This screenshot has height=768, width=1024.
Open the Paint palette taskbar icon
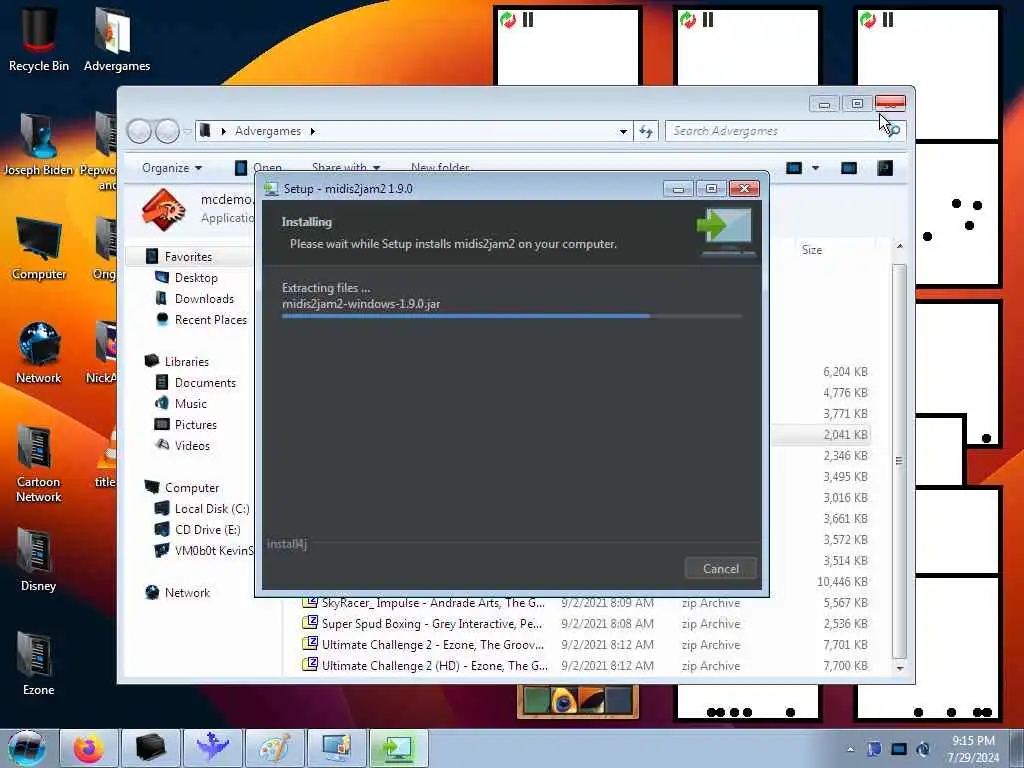(274, 748)
